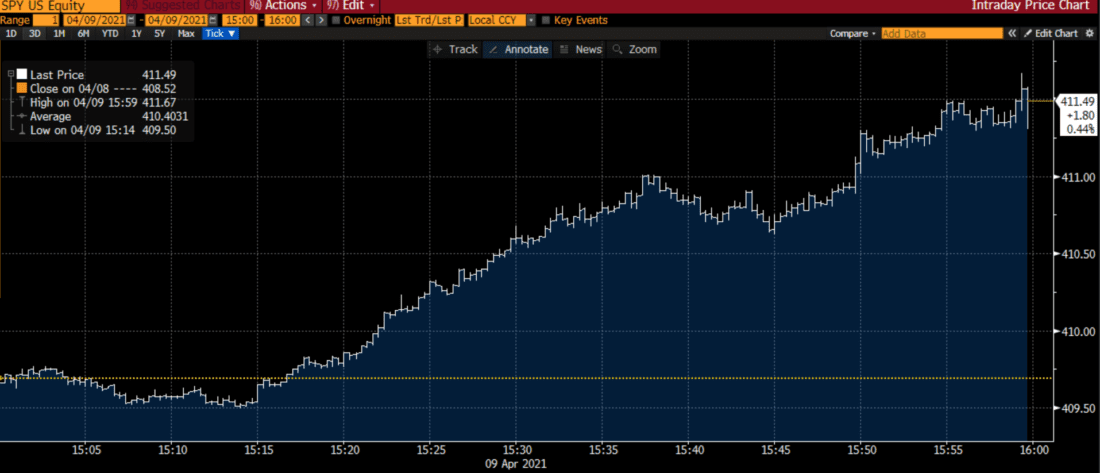Collapse the panel with double-left chevron
The height and width of the screenshot is (473, 1100).
pyautogui.click(x=1012, y=33)
